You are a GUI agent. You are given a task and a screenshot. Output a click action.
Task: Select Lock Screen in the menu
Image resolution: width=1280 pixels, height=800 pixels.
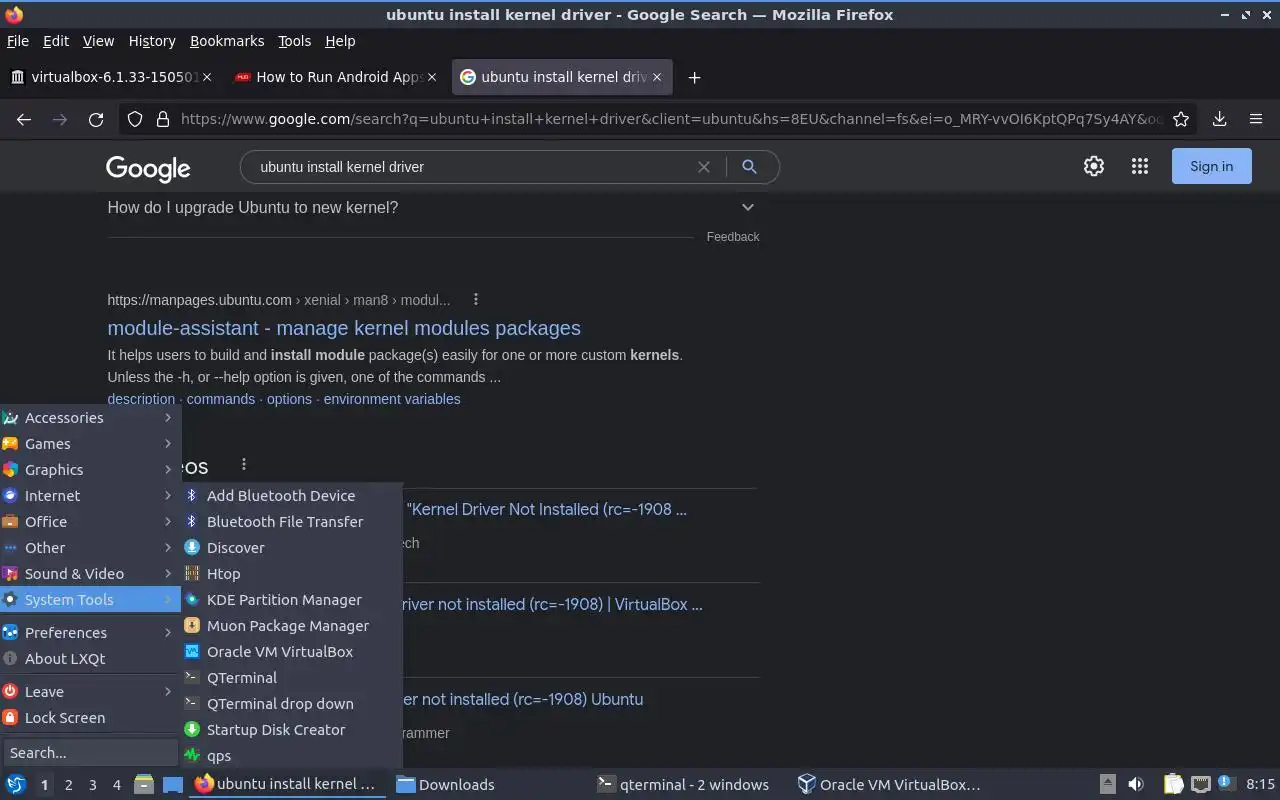(x=90, y=718)
